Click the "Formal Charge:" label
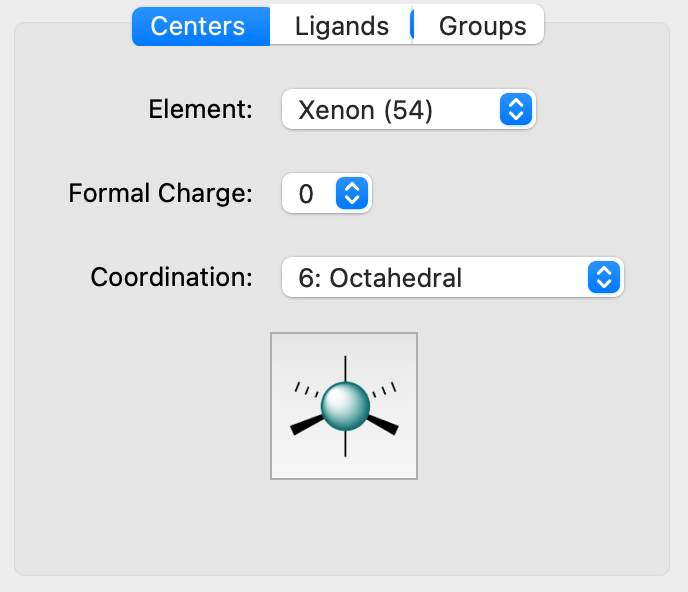This screenshot has height=592, width=688. click(x=161, y=193)
